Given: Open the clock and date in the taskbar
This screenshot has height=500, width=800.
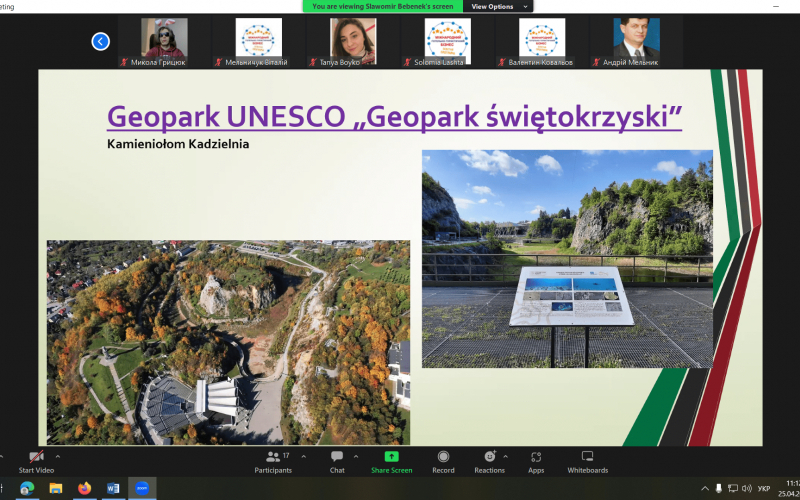Looking at the screenshot, I should pos(791,488).
